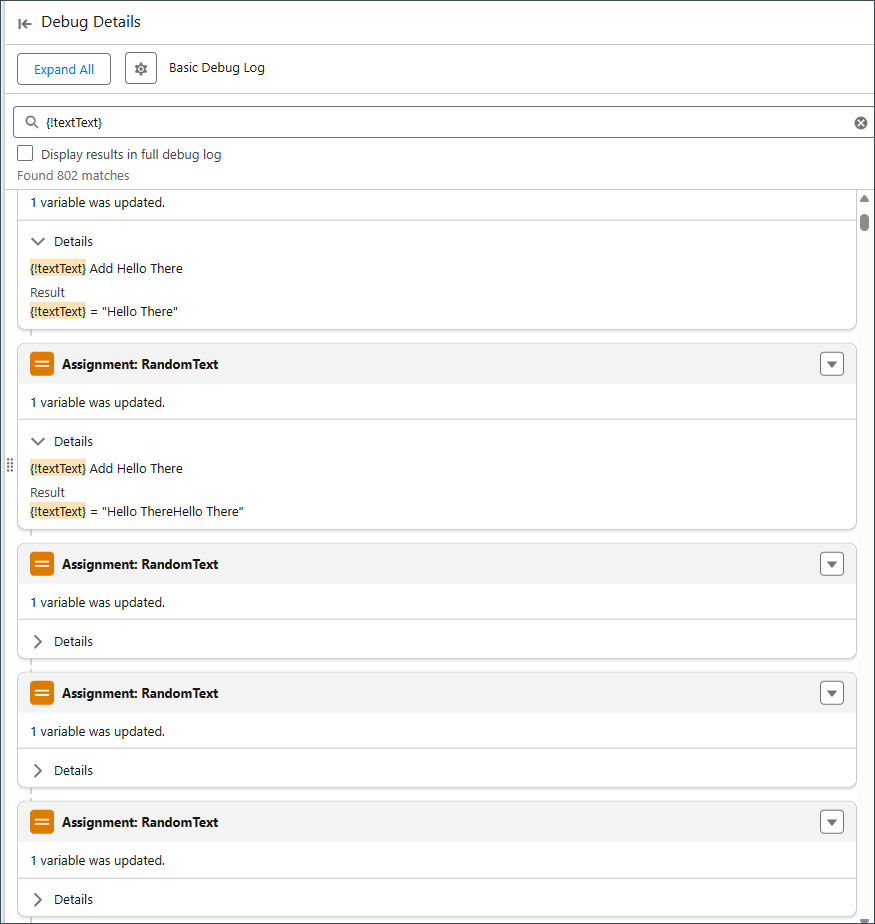Enable Display results in full debug log
875x924 pixels.
[25, 153]
